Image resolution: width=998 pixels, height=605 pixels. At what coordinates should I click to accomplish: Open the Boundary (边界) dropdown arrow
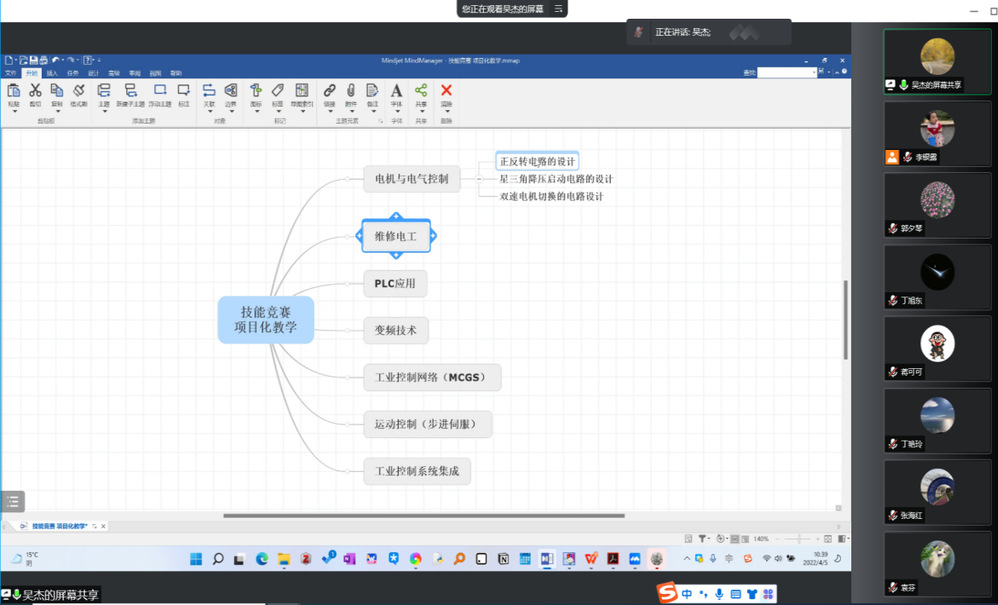230,111
